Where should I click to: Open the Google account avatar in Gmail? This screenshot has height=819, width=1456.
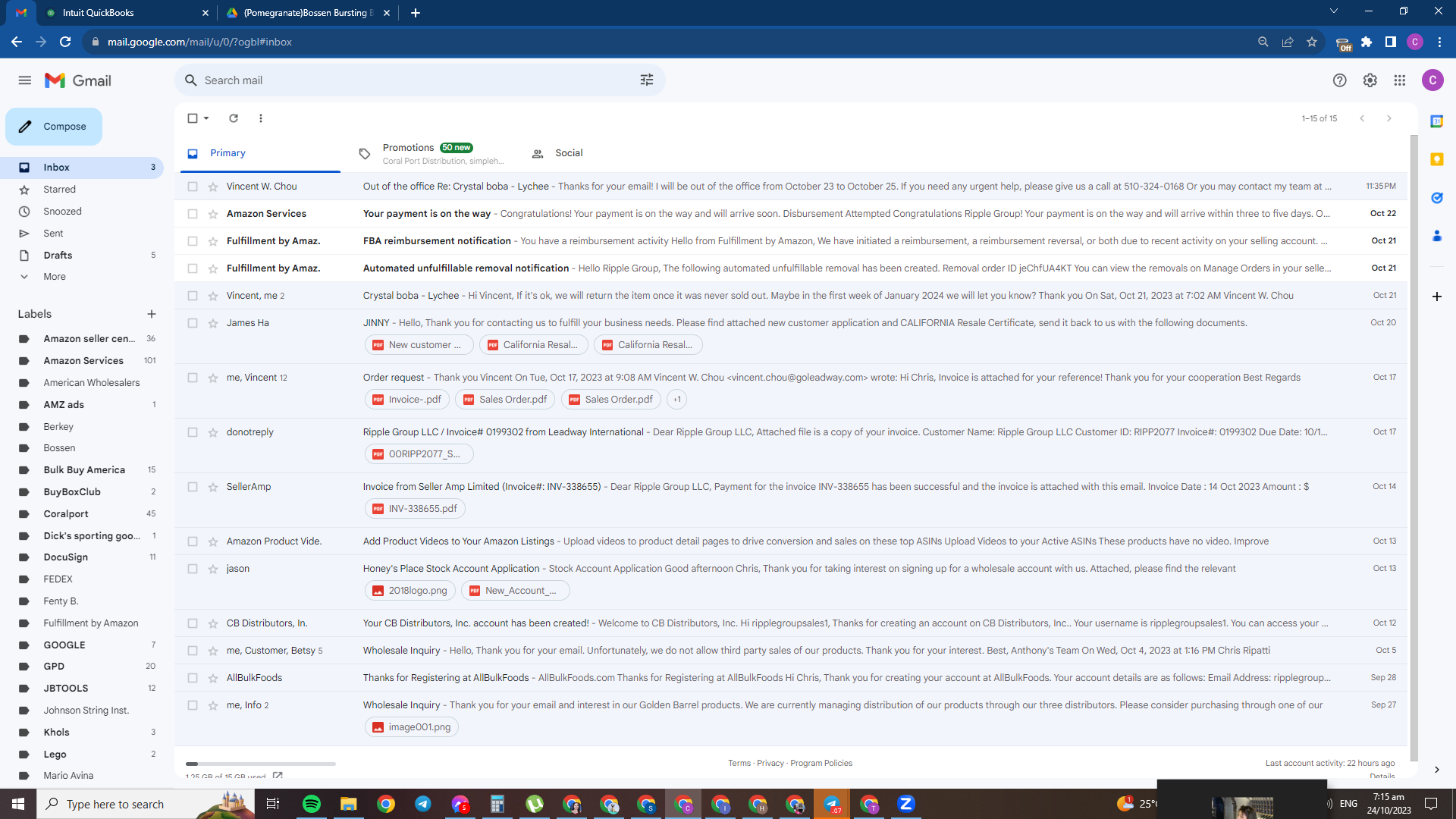[1432, 80]
